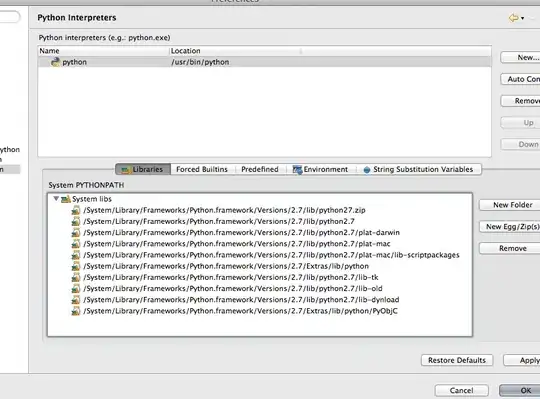Click the String Substitution Variables globe icon

tap(367, 170)
